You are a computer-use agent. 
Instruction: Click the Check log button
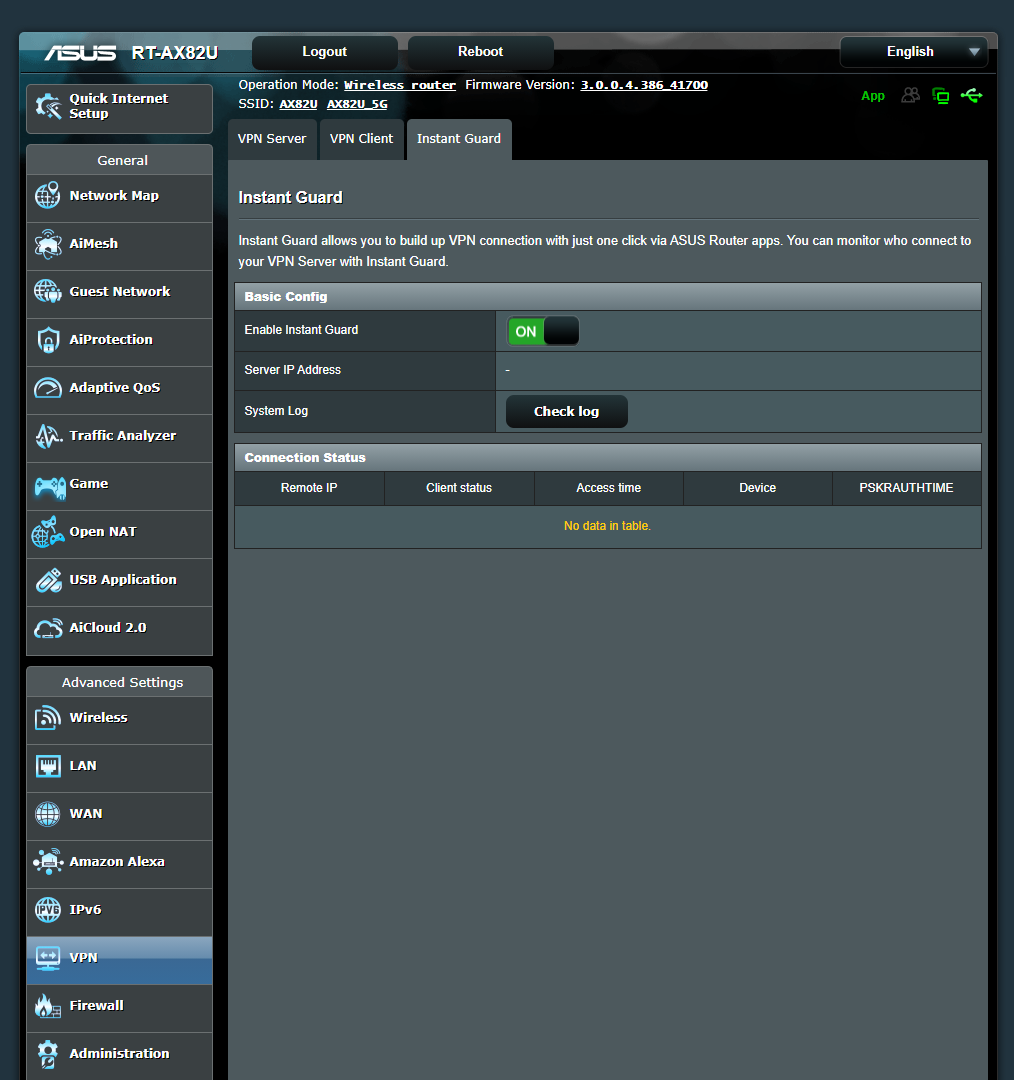[567, 411]
